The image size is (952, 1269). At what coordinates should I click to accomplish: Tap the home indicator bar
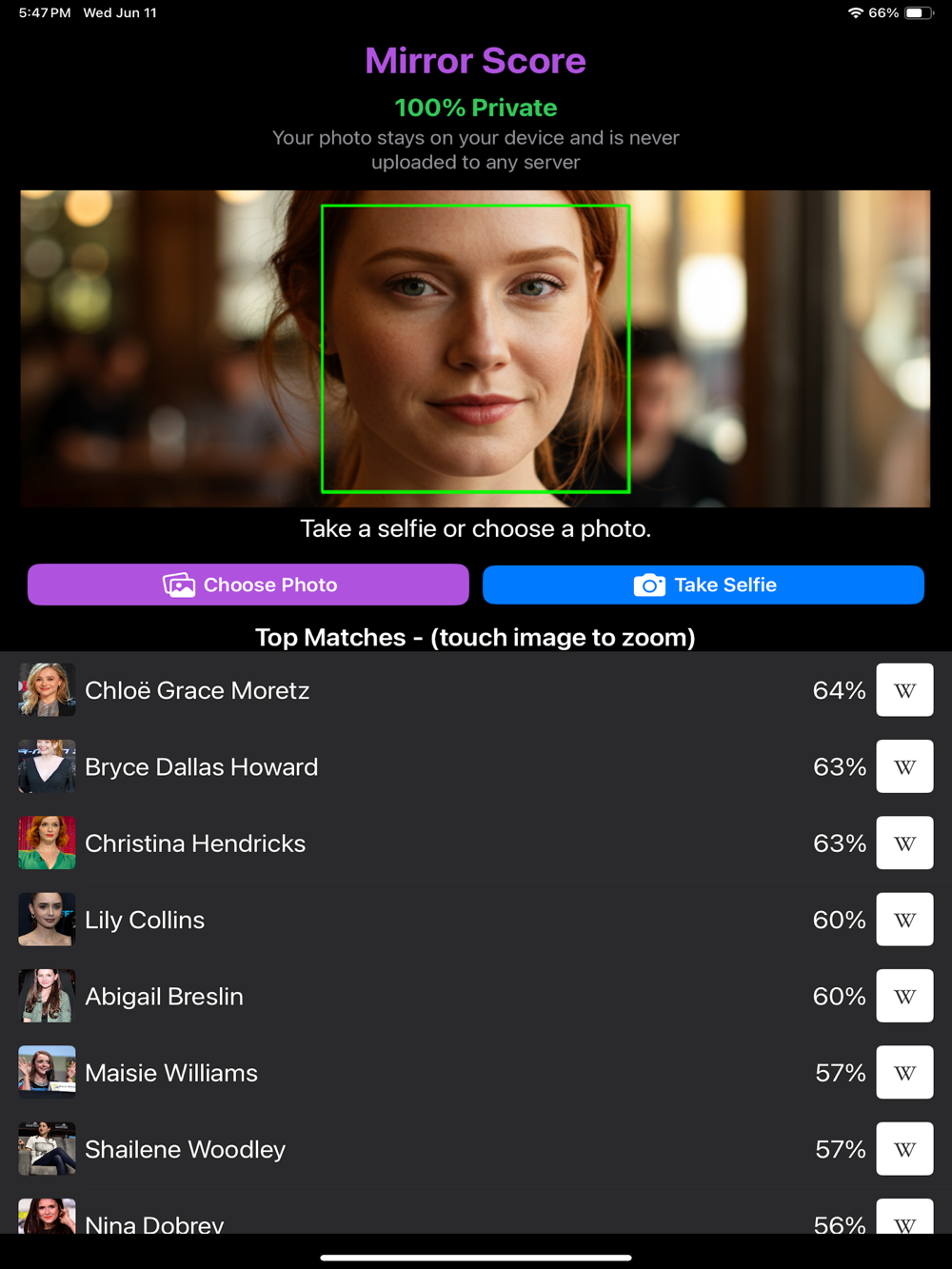(x=476, y=1258)
